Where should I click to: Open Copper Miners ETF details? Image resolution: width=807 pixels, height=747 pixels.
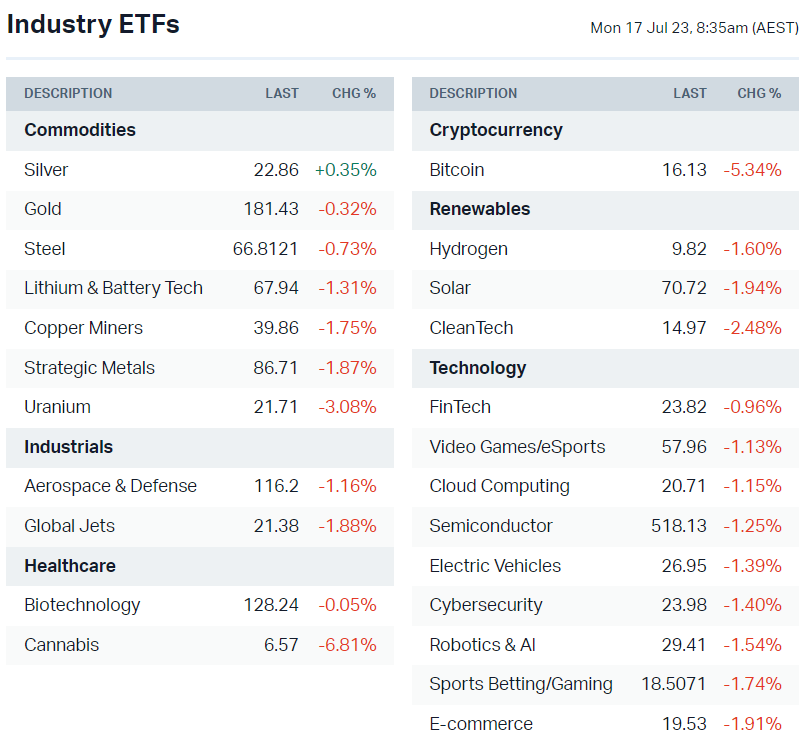[x=83, y=328]
